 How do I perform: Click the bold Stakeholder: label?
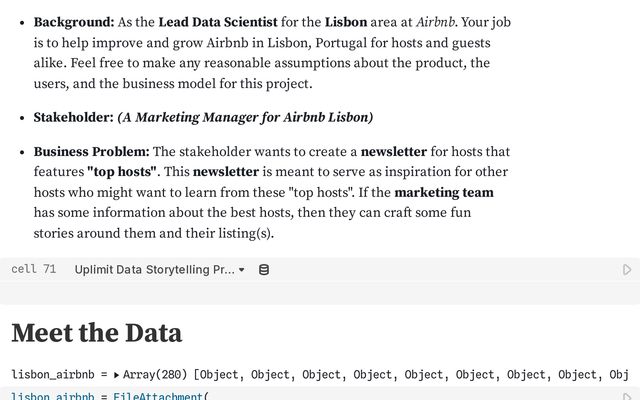coord(73,117)
